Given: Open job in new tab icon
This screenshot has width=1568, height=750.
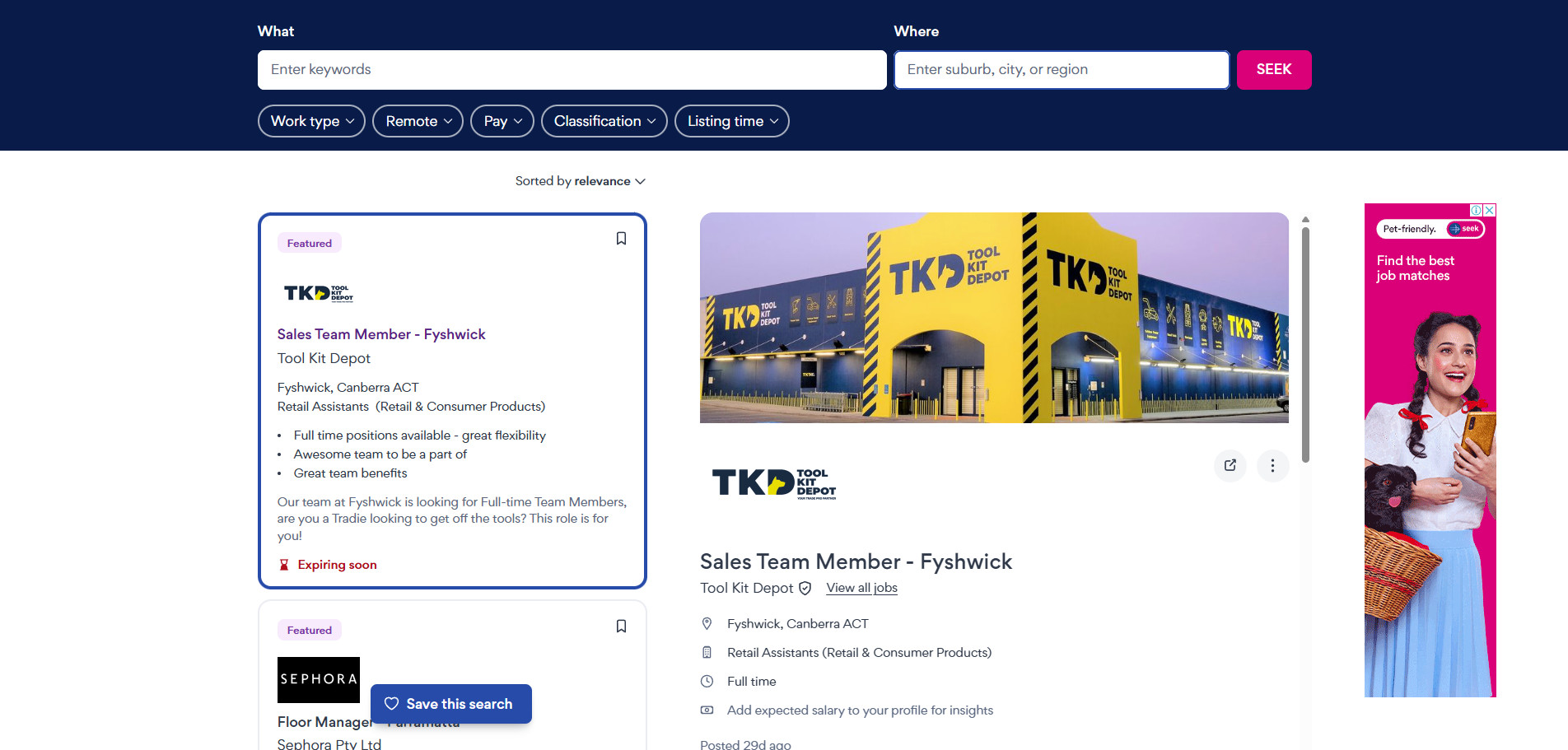Looking at the screenshot, I should click(1230, 465).
